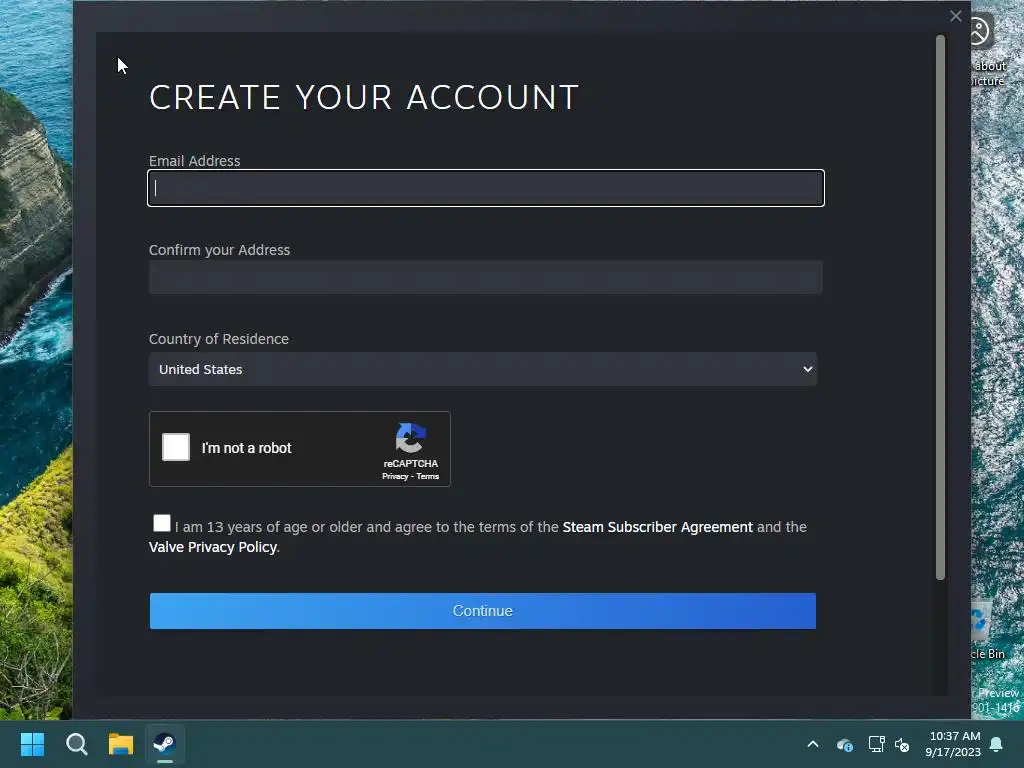
Task: Check the I'm not a robot box
Action: 176,447
